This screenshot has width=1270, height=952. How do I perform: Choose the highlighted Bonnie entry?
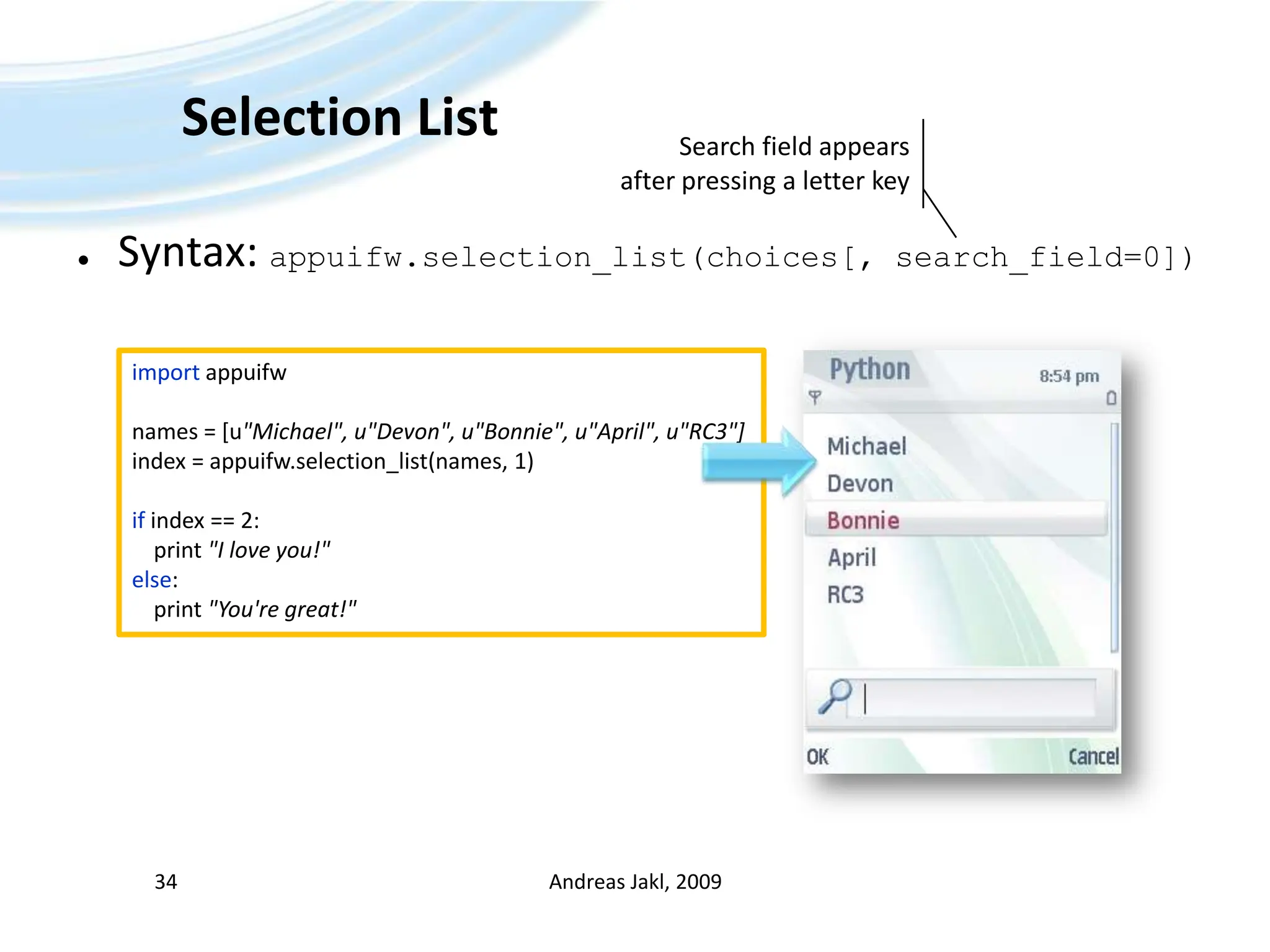(956, 520)
